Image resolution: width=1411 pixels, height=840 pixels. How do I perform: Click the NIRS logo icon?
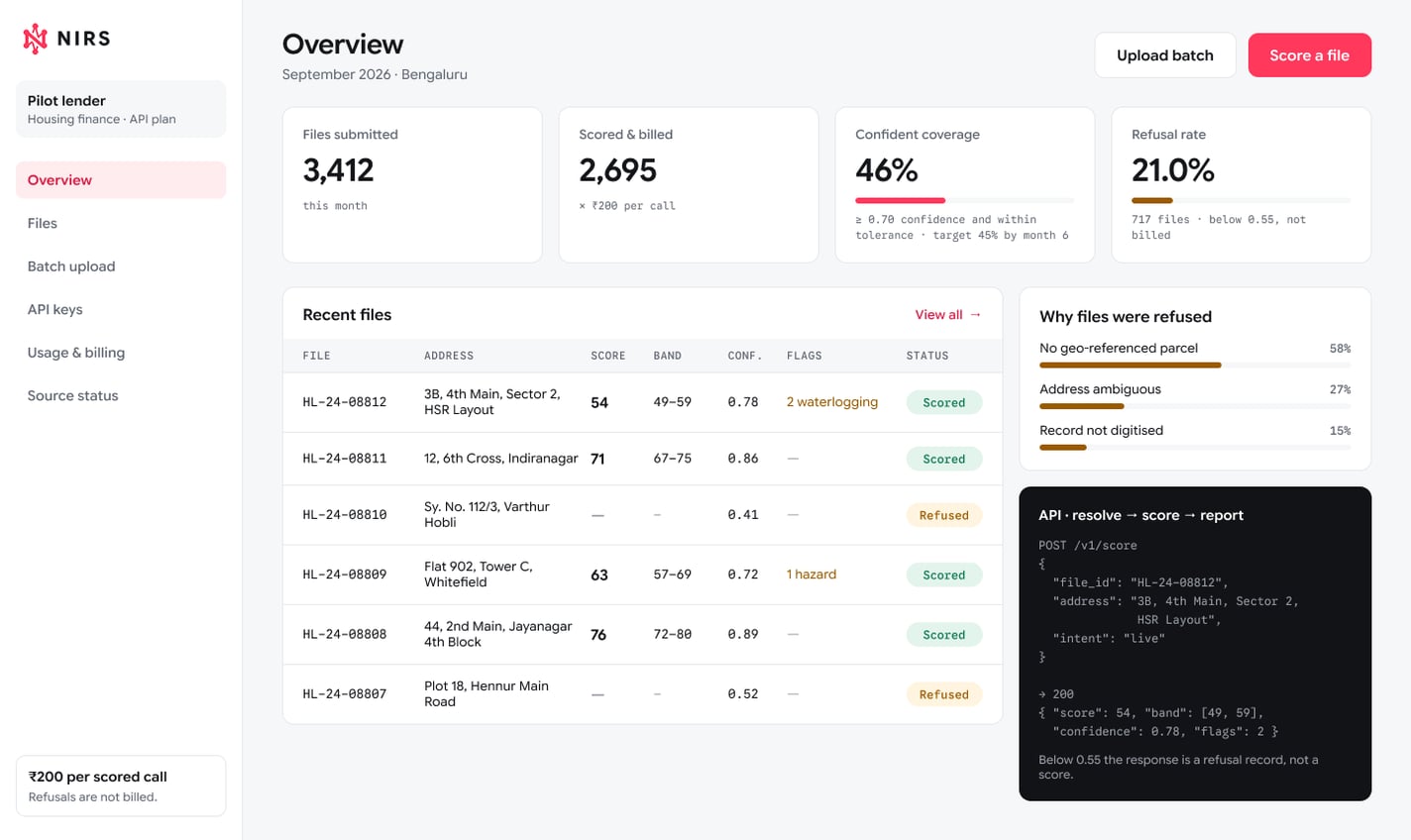(x=36, y=39)
